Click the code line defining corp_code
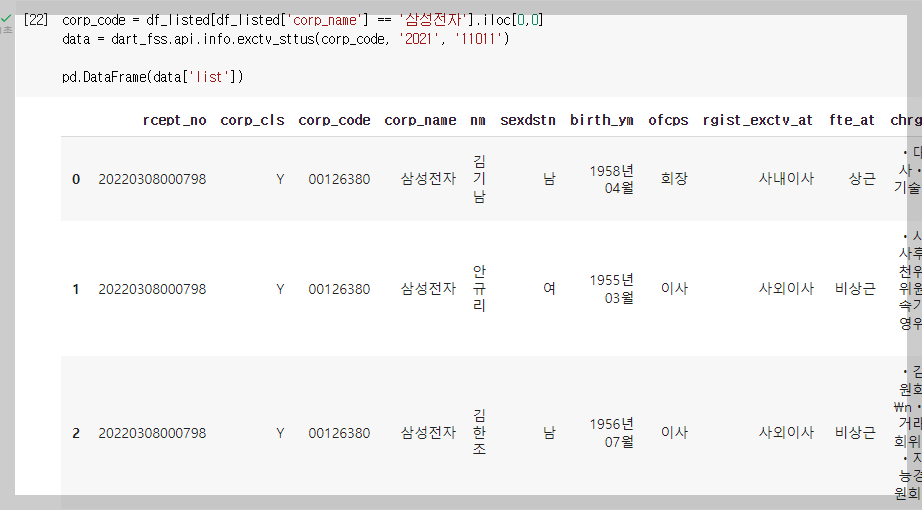 tap(303, 20)
